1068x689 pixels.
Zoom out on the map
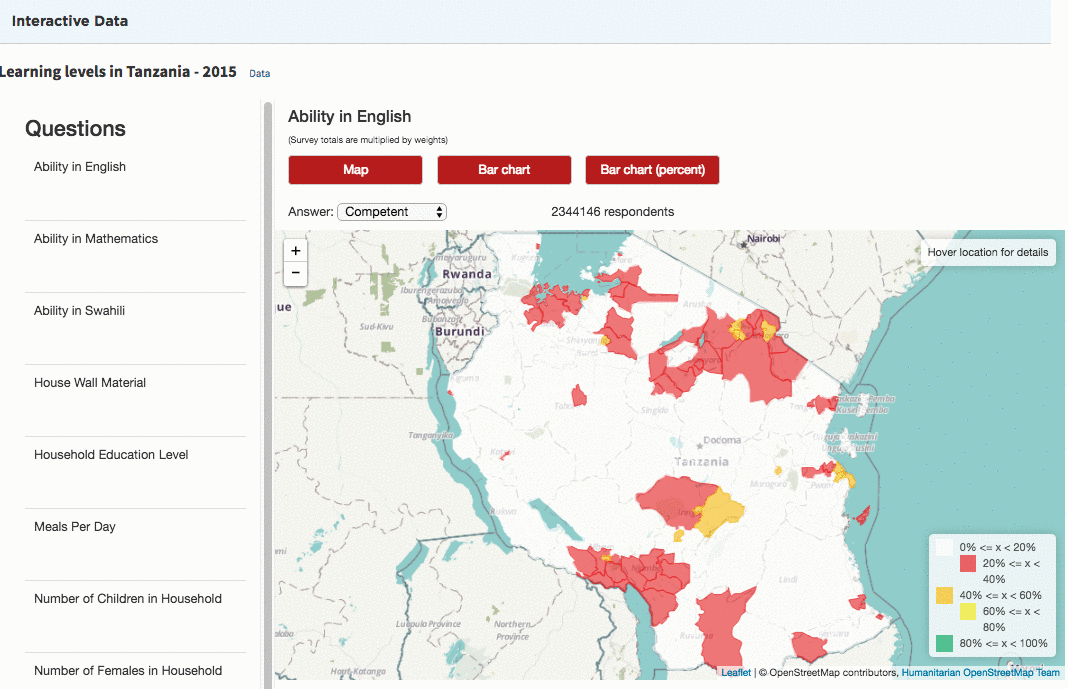[x=296, y=273]
